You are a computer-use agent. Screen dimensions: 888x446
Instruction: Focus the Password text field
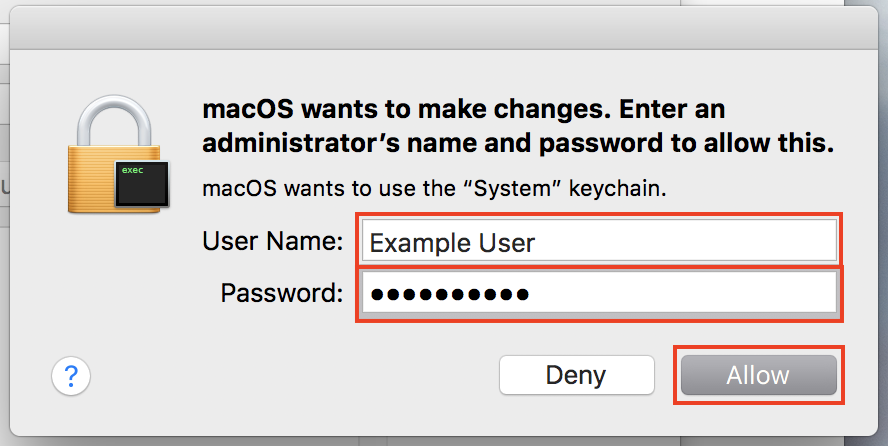[597, 294]
